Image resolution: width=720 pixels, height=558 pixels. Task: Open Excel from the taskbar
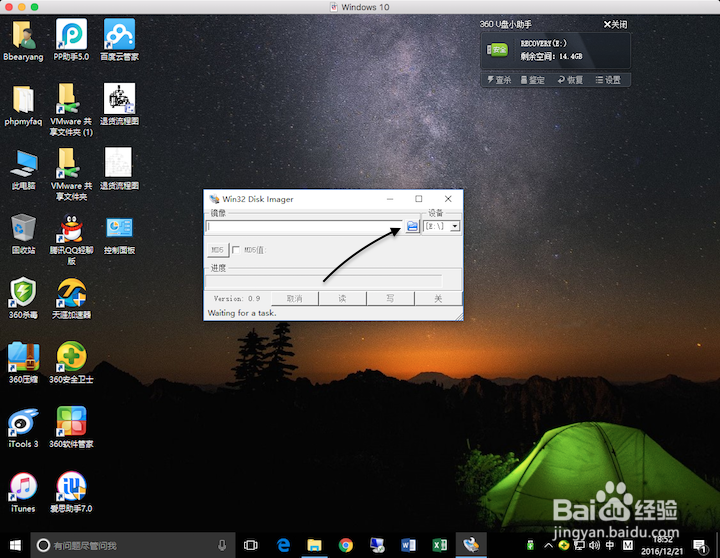click(x=439, y=545)
